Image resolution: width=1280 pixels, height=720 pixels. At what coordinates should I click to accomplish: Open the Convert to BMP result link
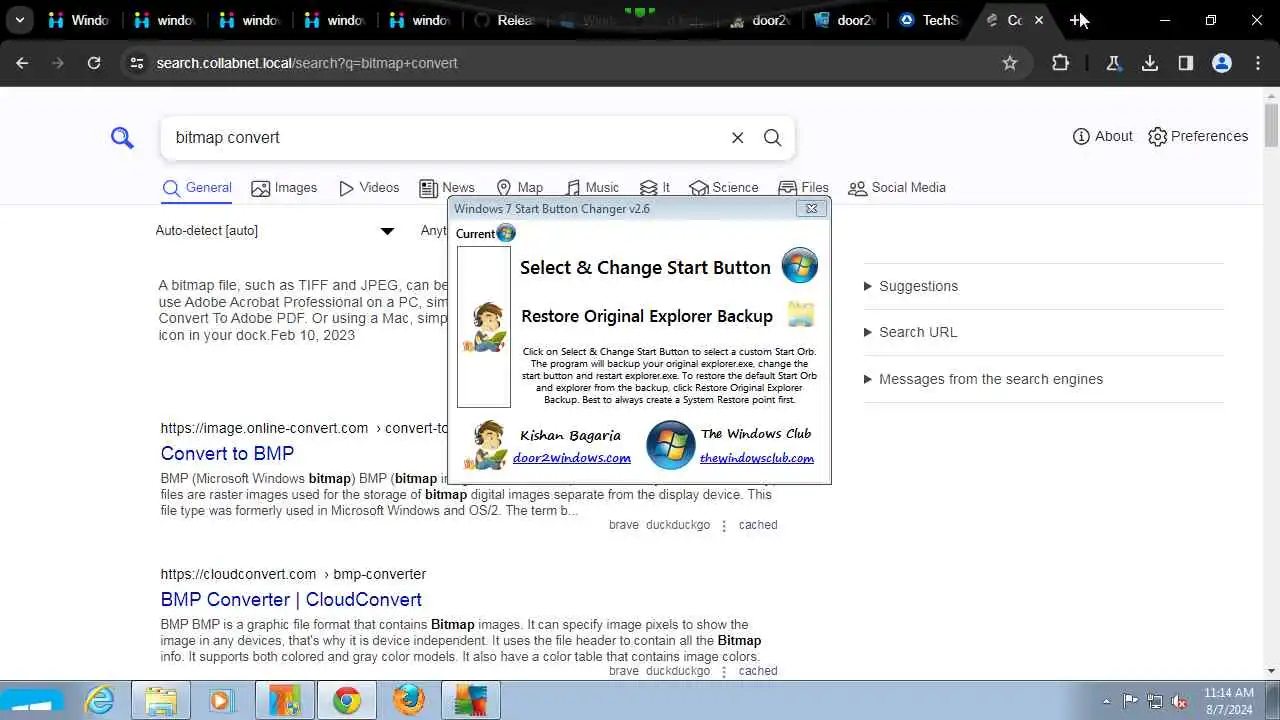point(227,453)
